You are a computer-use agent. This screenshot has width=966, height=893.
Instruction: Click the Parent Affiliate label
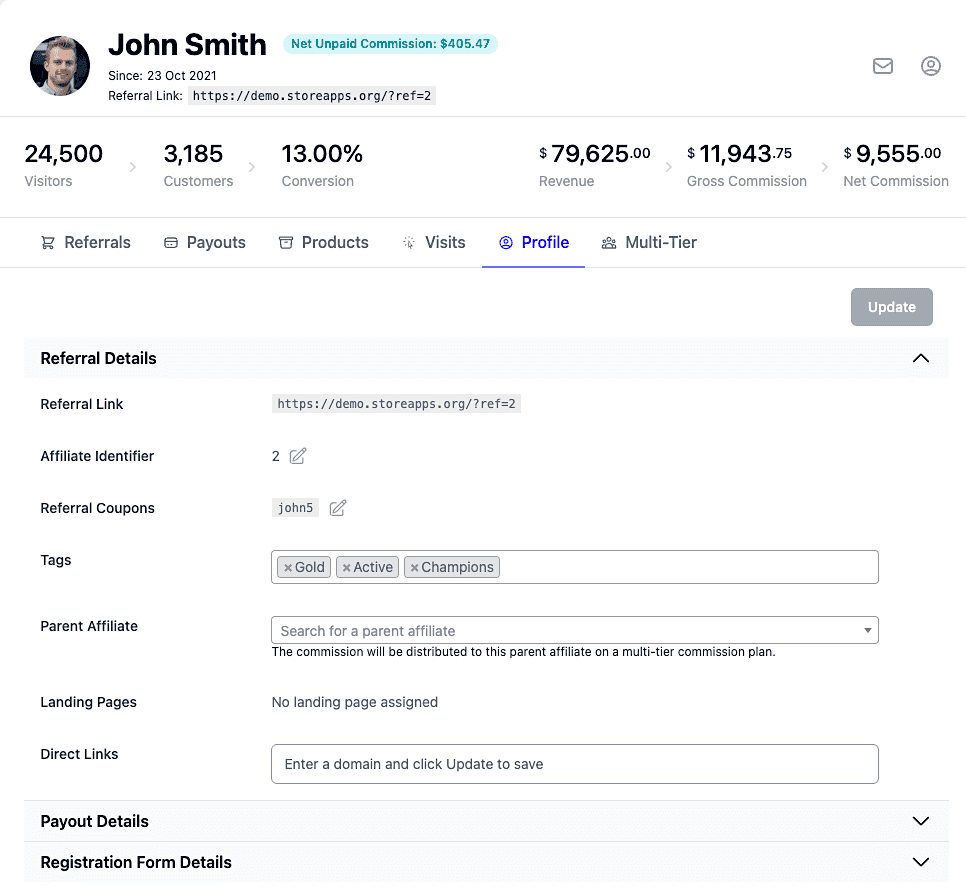[x=89, y=626]
